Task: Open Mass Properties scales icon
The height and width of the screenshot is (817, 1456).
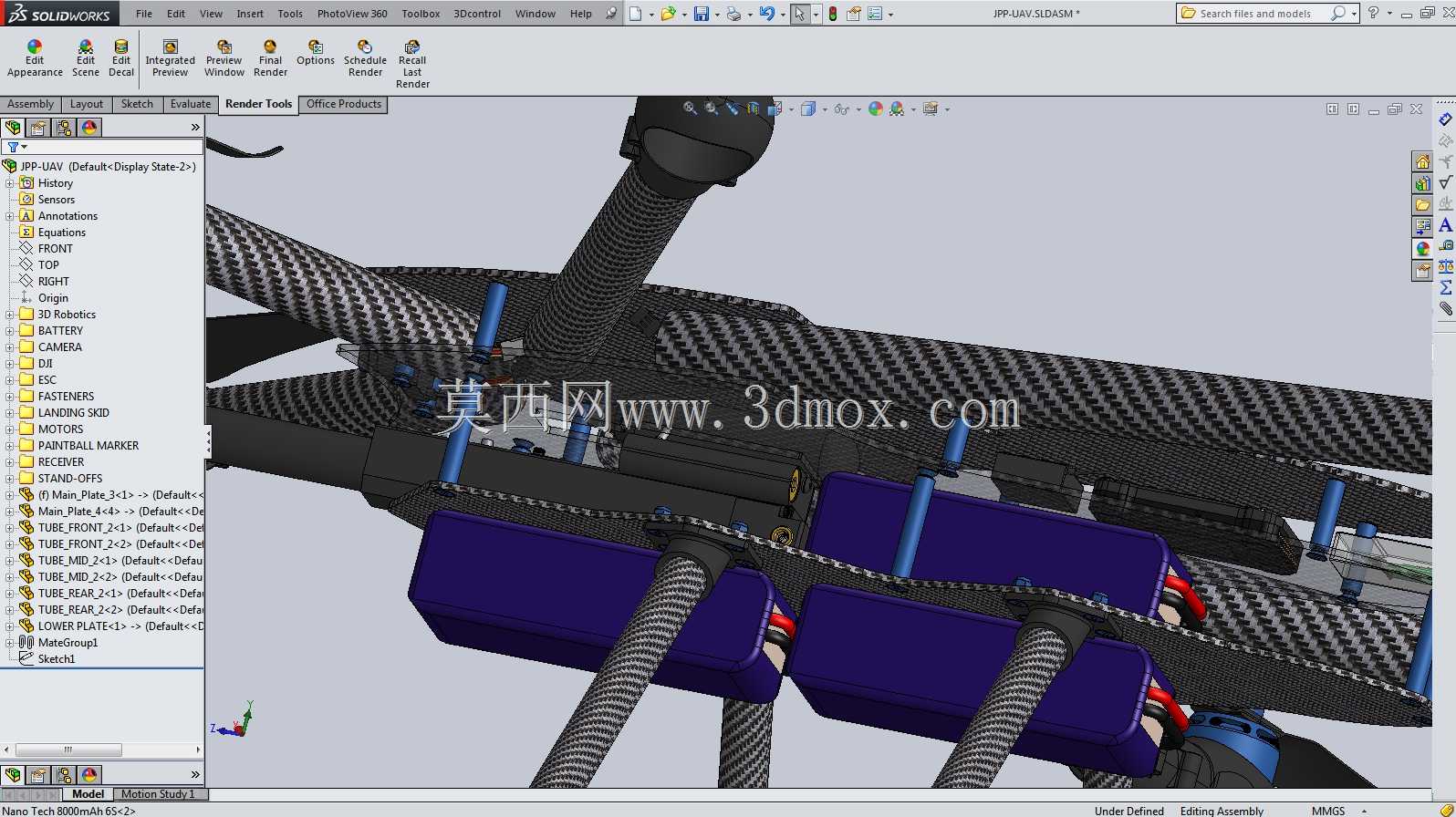Action: click(1445, 266)
